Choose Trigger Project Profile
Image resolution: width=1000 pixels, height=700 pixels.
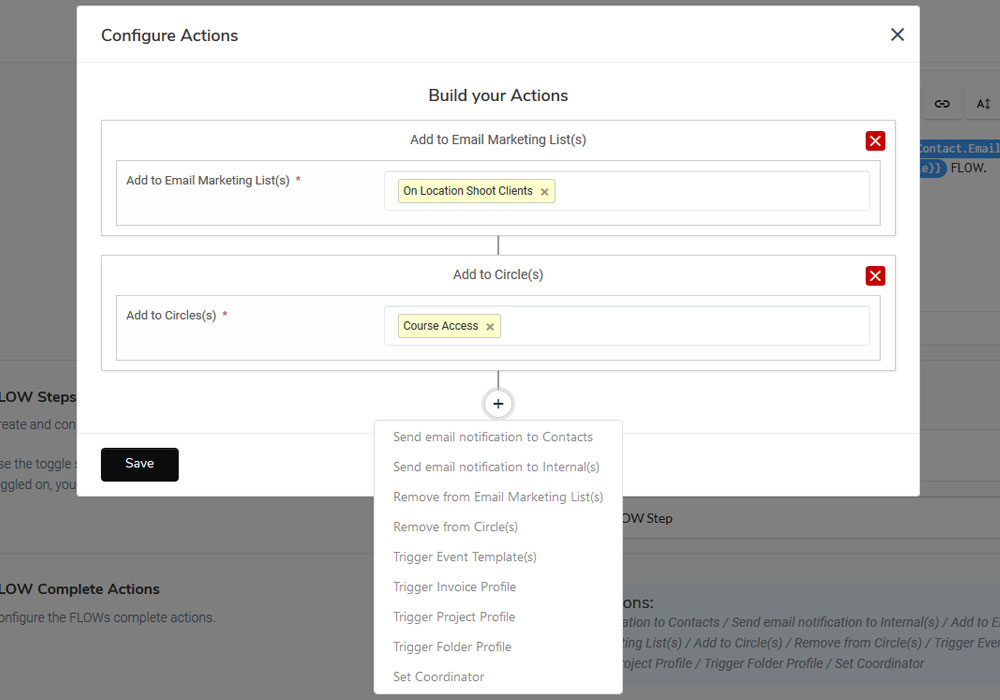454,617
